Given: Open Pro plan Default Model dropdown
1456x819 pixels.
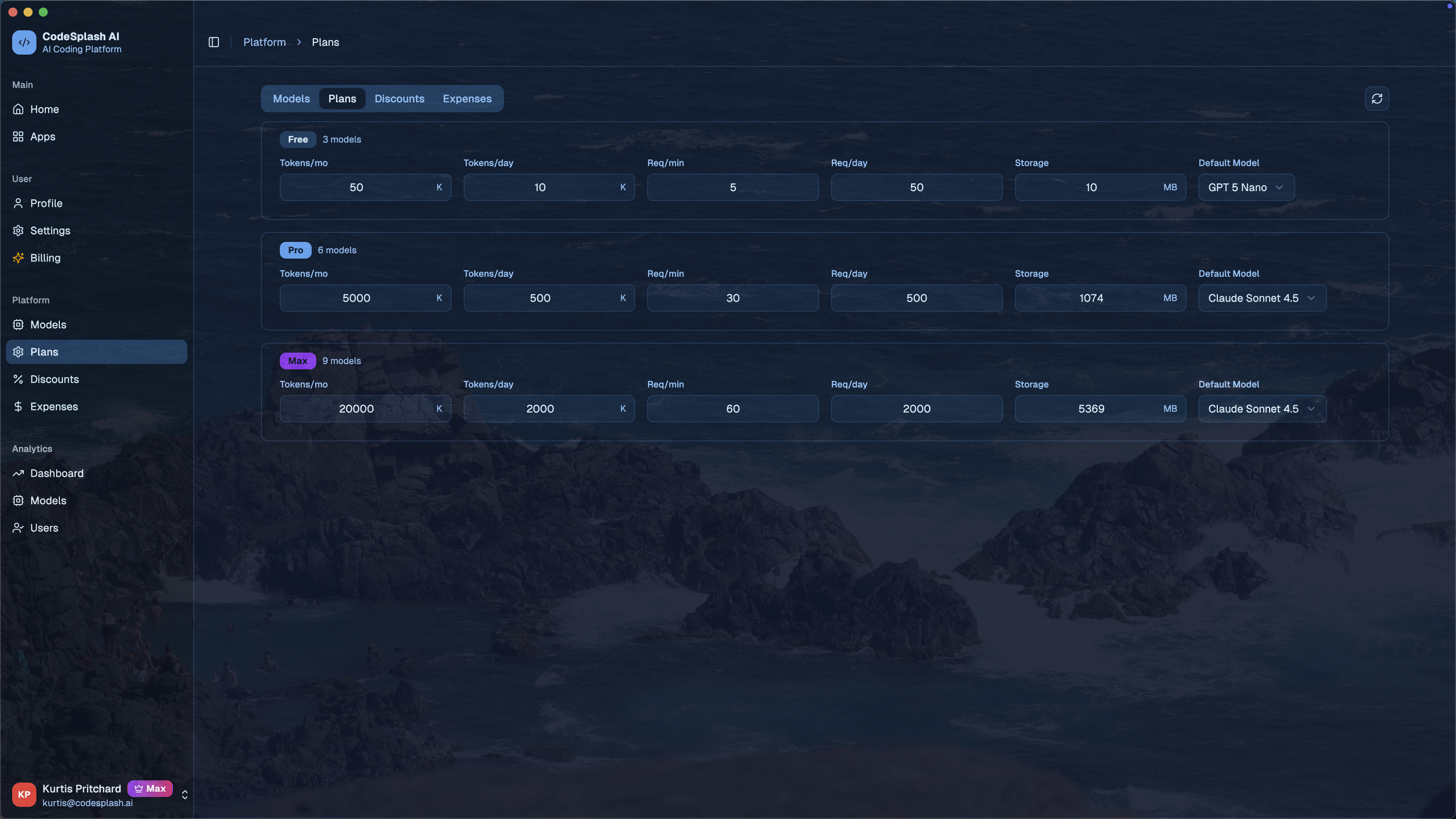Looking at the screenshot, I should coord(1261,298).
